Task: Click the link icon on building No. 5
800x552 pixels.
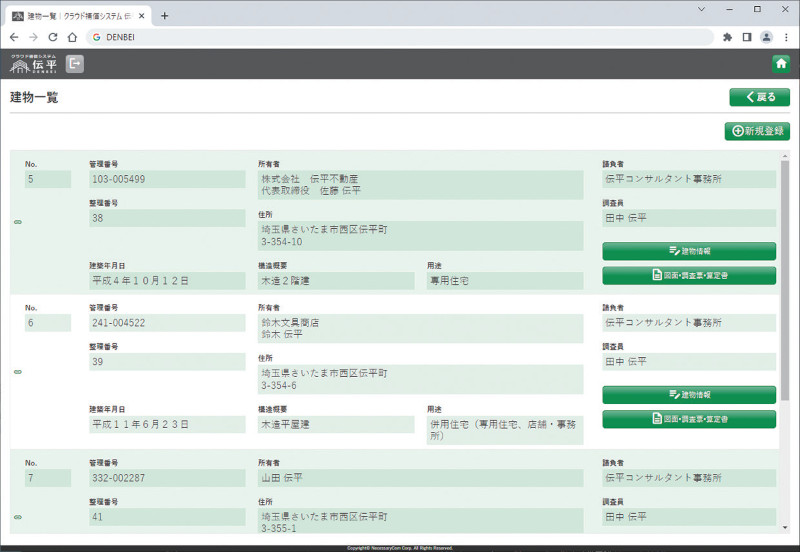Action: 18,222
